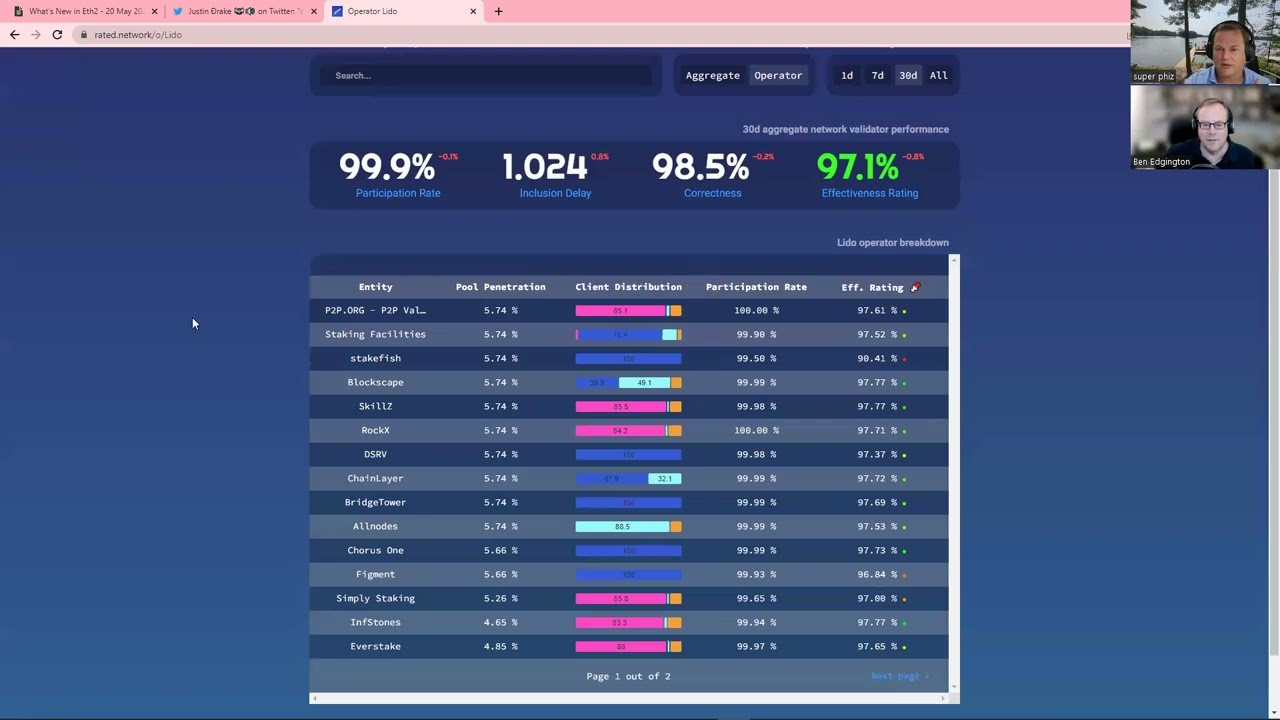This screenshot has height=720, width=1280.
Task: Click Allnodes client distribution bar
Action: (x=628, y=526)
